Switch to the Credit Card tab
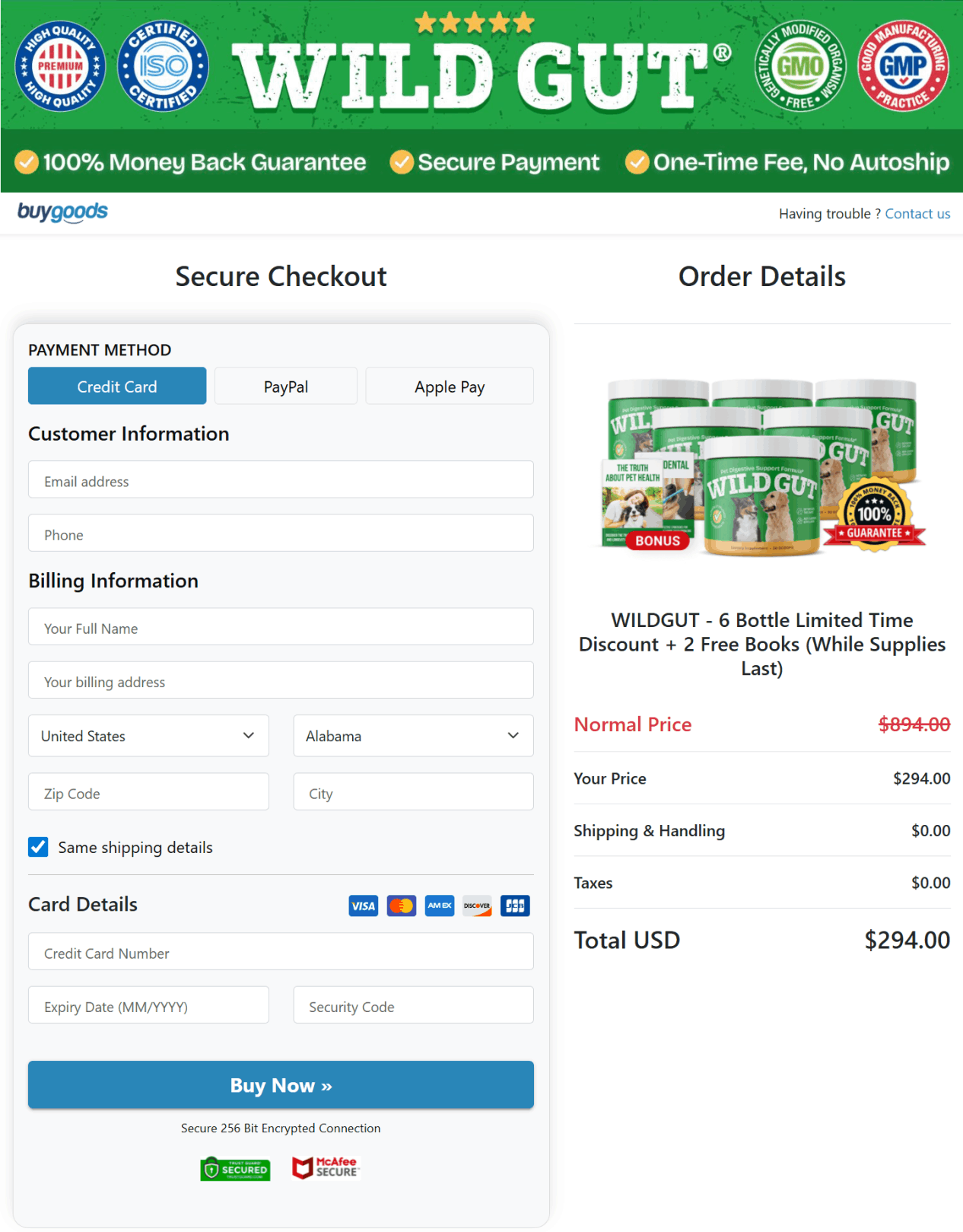963x1232 pixels. (116, 386)
